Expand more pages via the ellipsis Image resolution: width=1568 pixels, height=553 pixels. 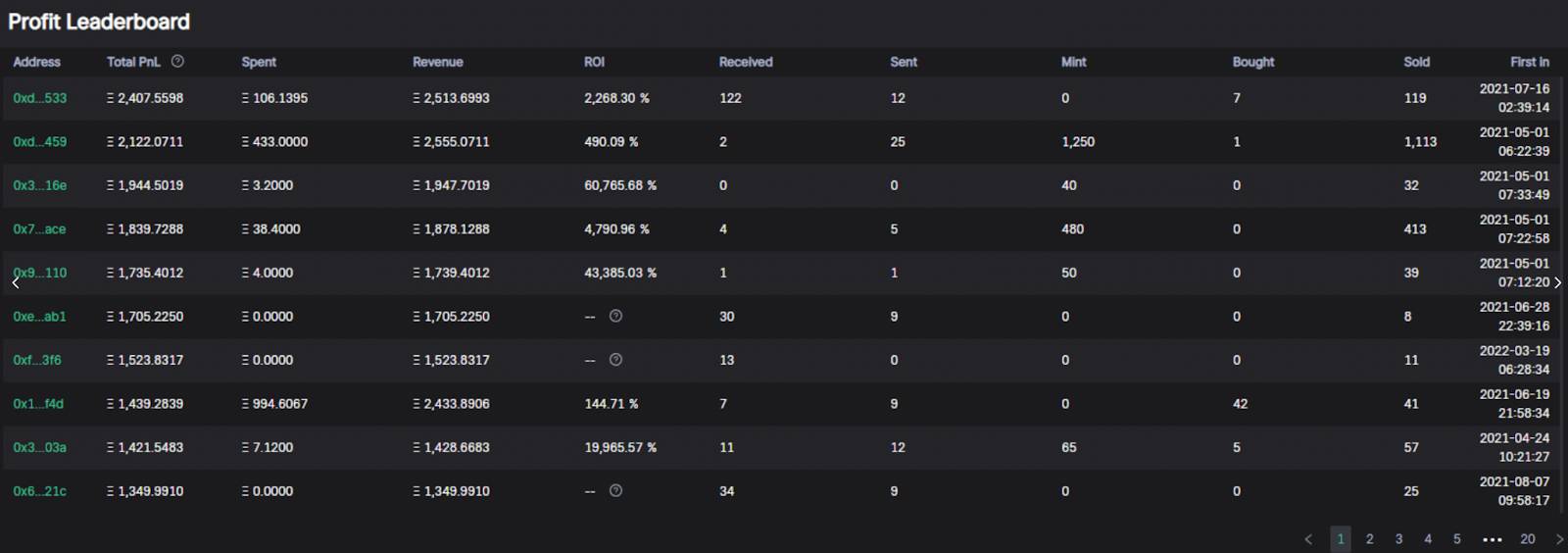pyautogui.click(x=1492, y=539)
